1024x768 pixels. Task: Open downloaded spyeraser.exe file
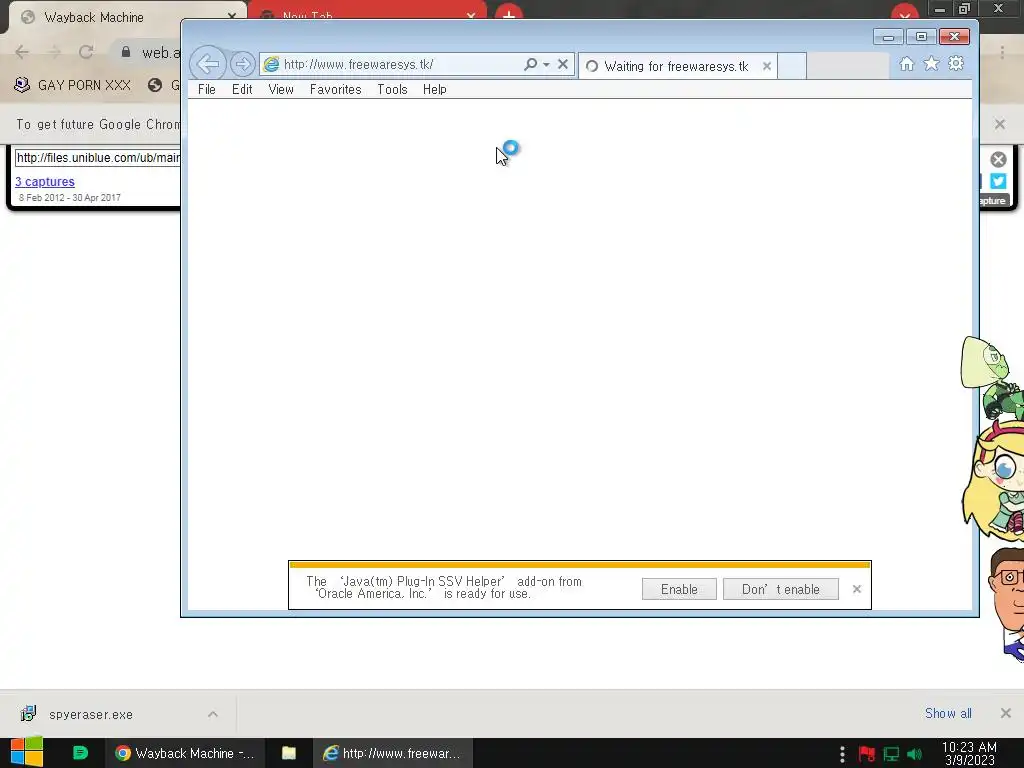(x=91, y=714)
